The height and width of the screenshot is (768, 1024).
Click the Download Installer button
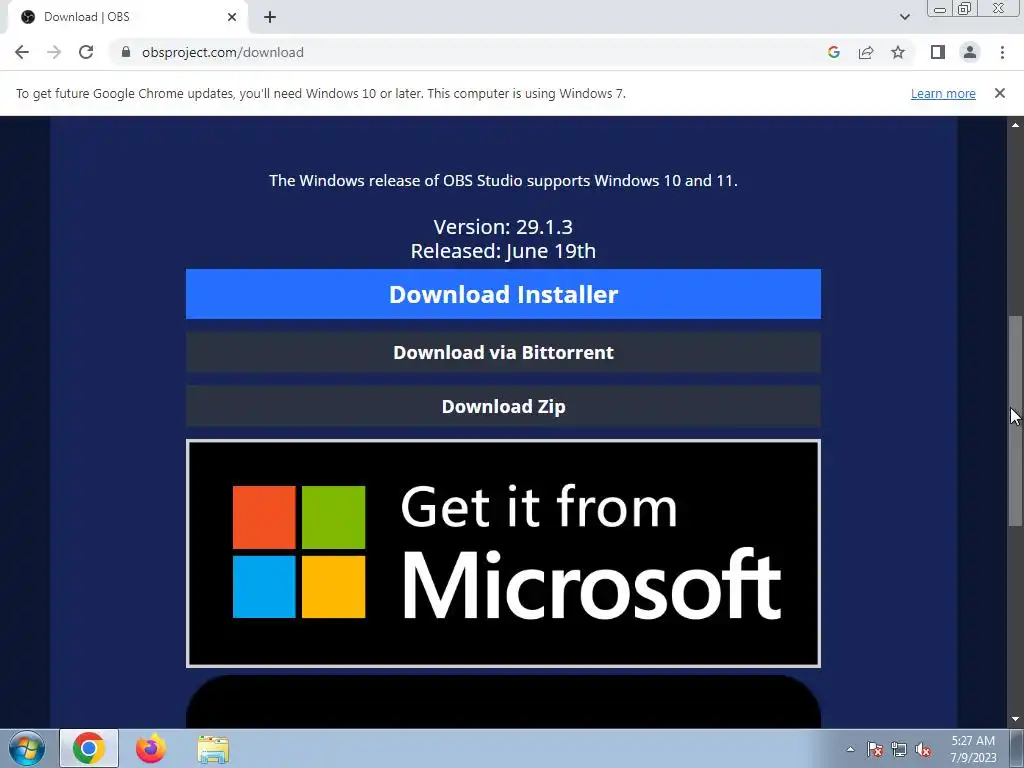click(503, 294)
